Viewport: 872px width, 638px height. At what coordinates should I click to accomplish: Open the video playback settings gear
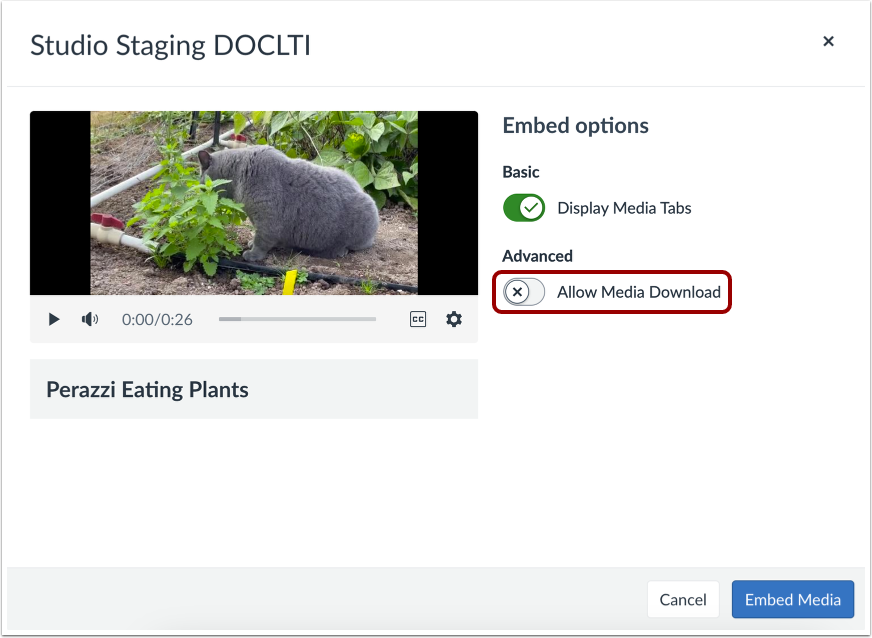click(x=454, y=319)
